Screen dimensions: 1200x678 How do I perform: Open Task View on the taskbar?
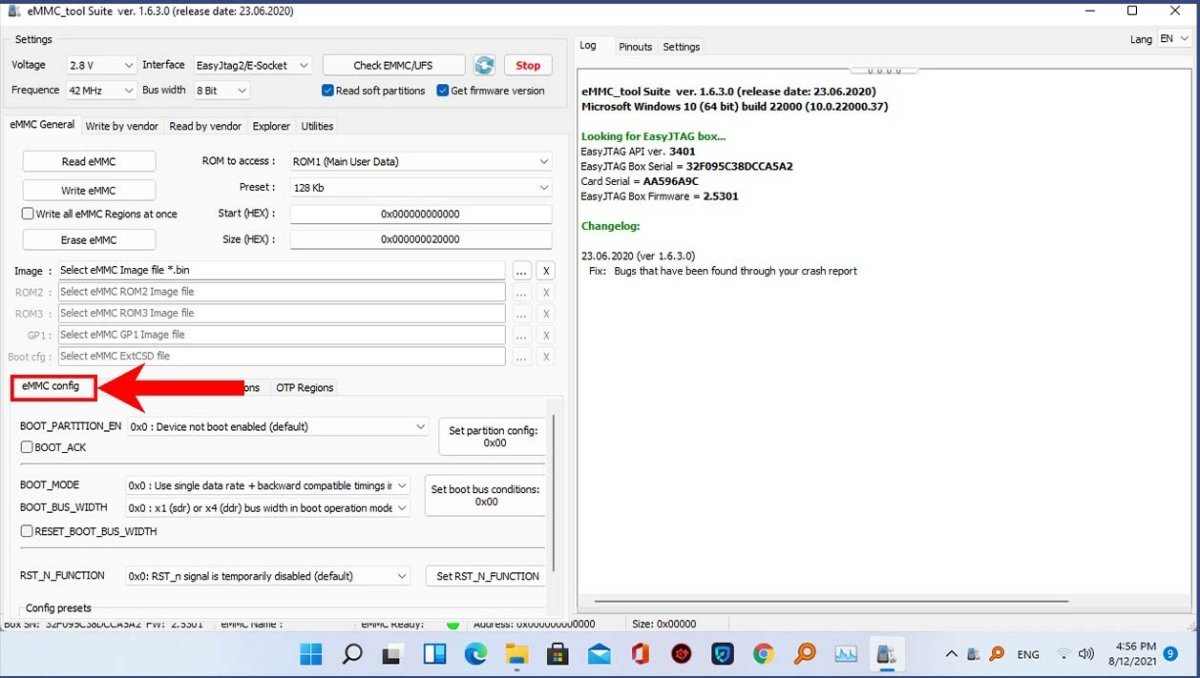click(393, 654)
